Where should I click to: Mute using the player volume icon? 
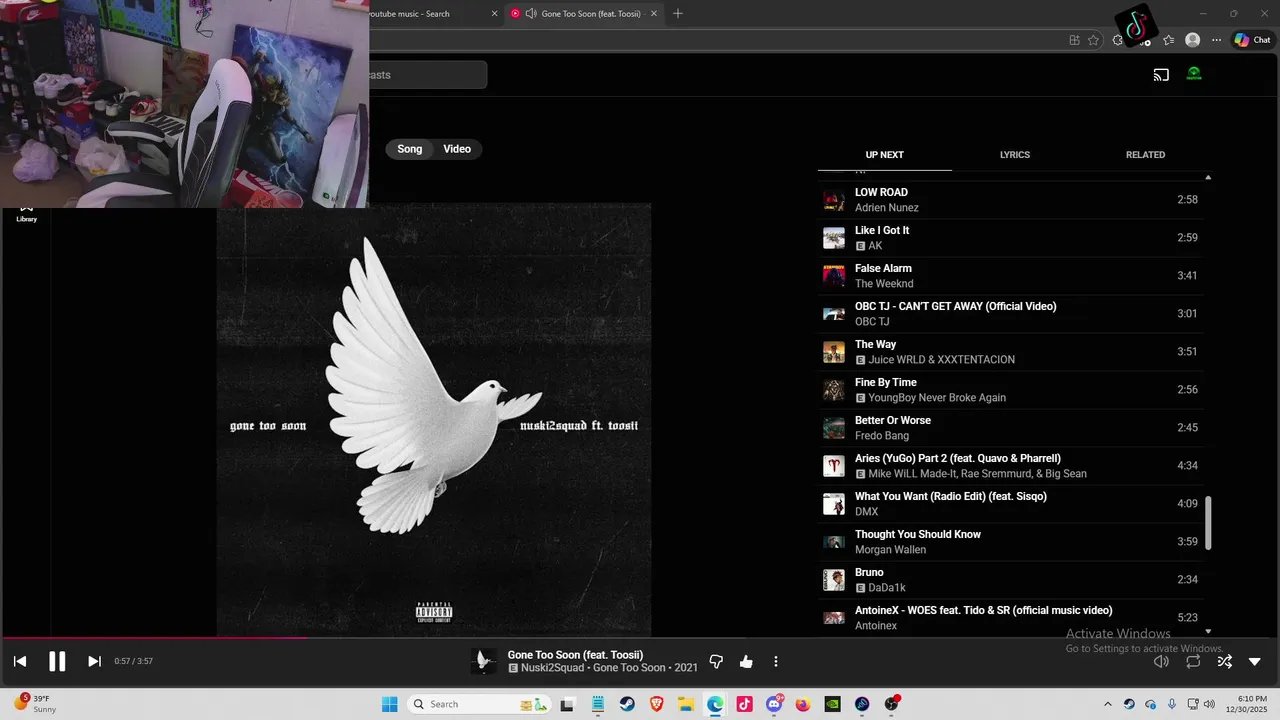[x=1161, y=661]
